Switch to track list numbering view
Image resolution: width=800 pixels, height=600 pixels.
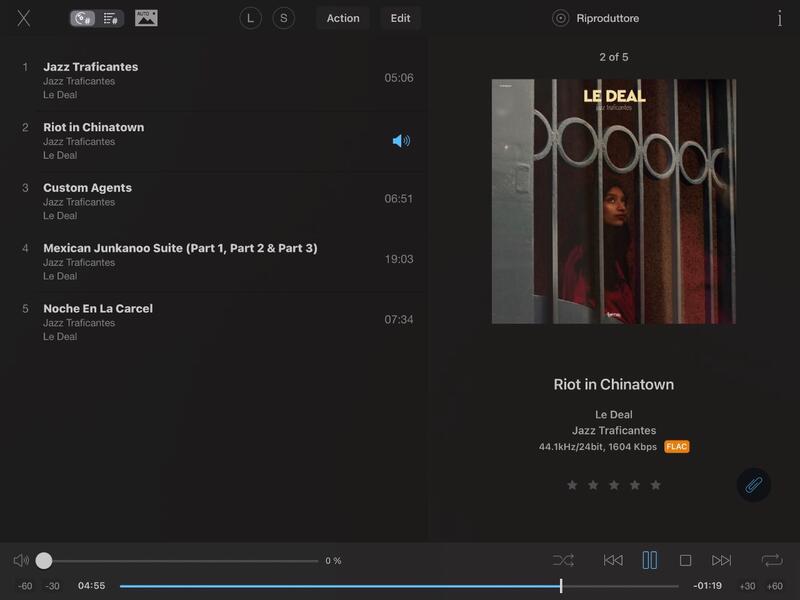pos(110,18)
